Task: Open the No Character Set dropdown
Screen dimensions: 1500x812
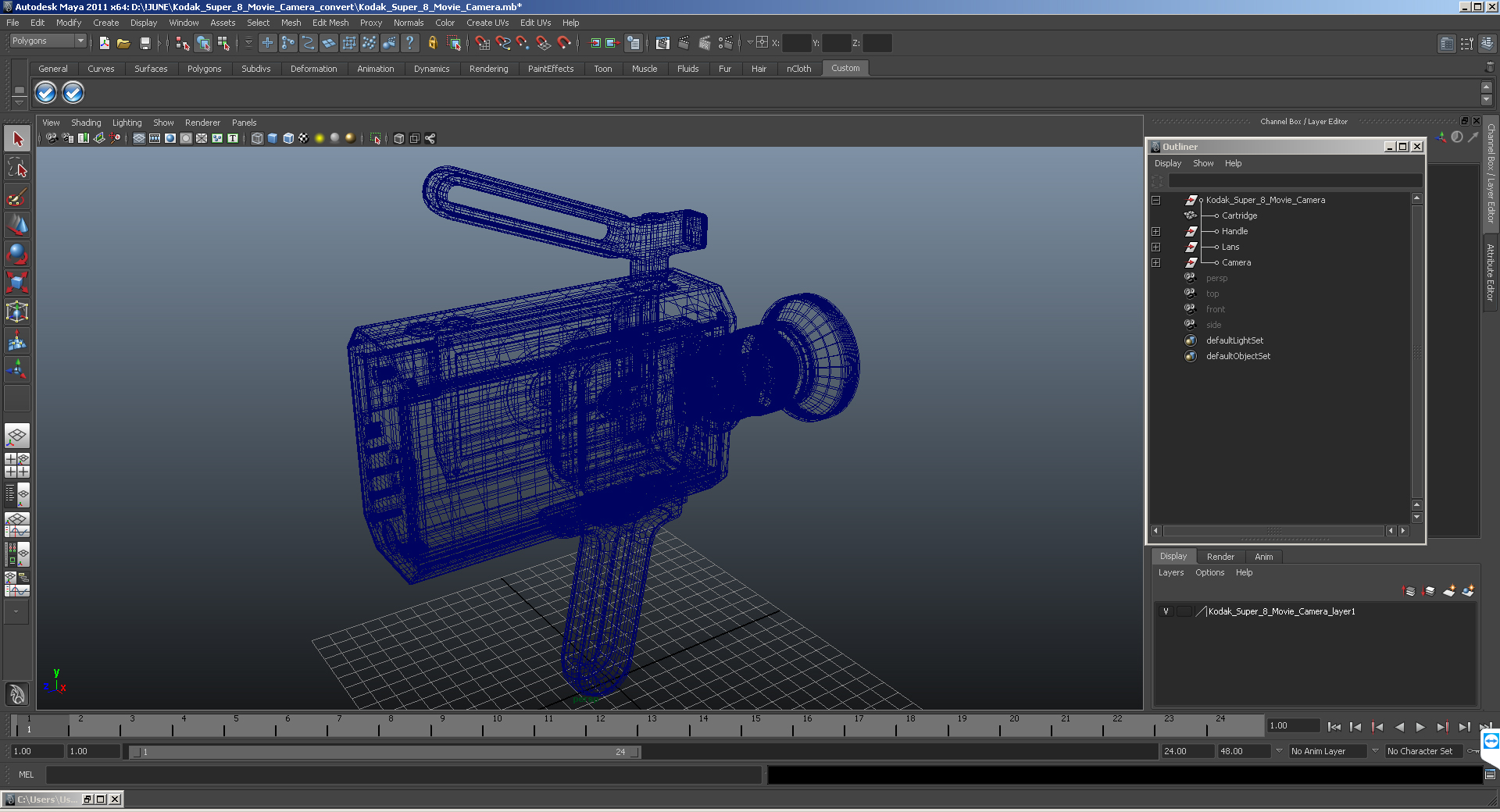Action: 1424,751
